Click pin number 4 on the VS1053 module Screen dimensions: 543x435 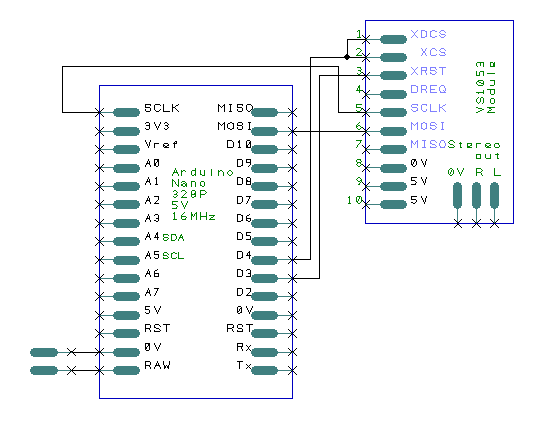click(359, 89)
